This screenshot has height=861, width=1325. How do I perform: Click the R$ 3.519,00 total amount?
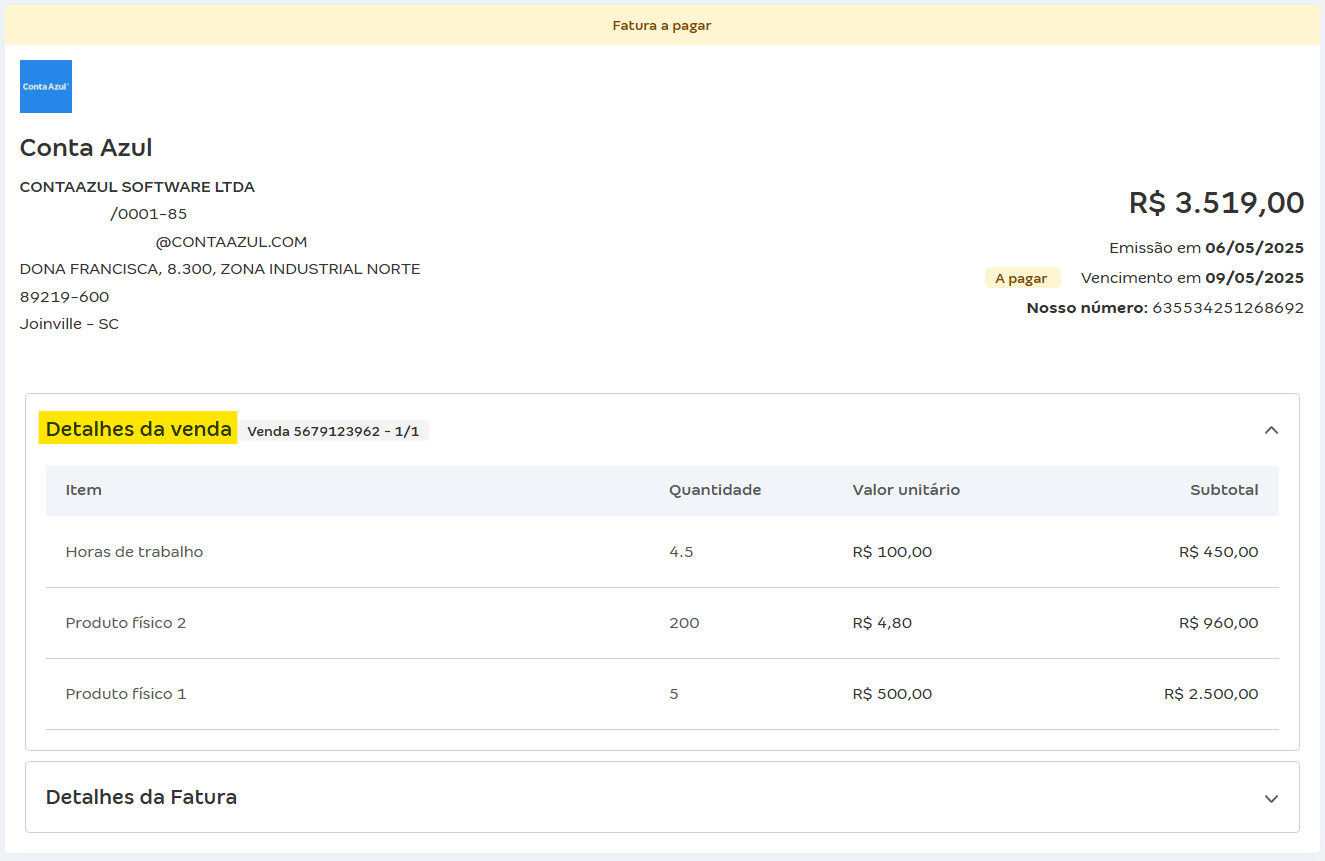1216,203
